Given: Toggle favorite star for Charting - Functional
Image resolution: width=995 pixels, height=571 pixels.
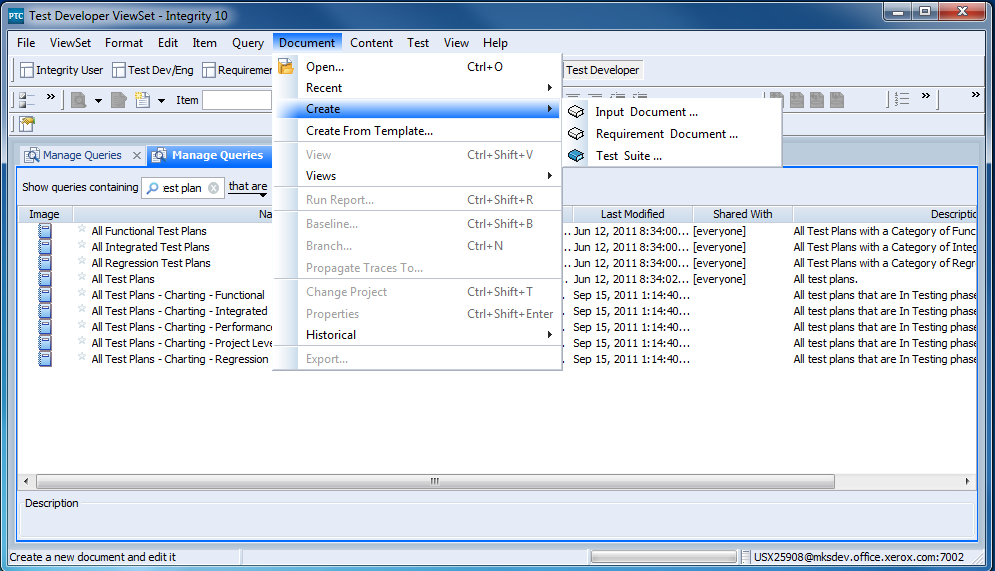Looking at the screenshot, I should tap(82, 293).
